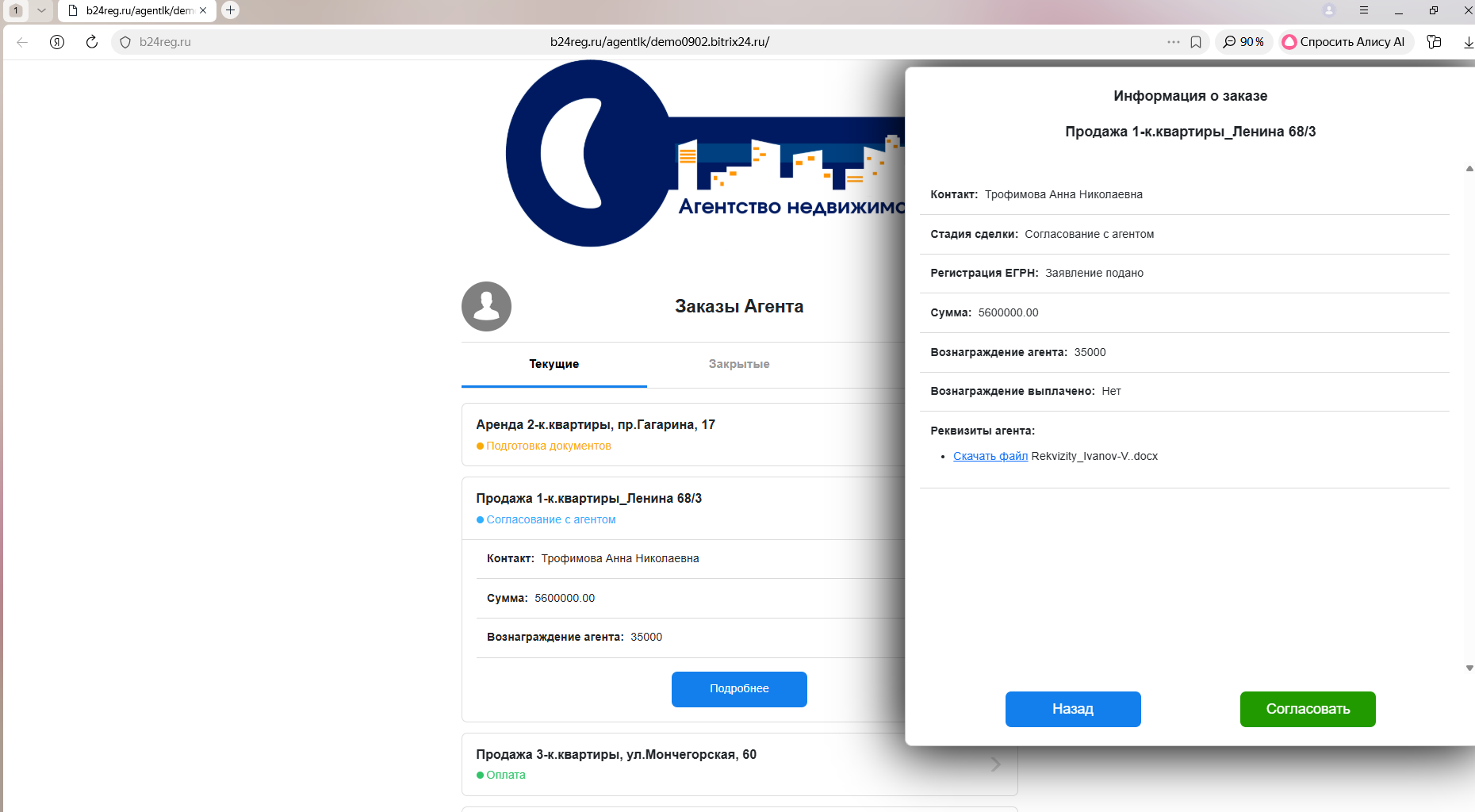Open the browser profile account icon
1475x812 pixels.
click(x=1330, y=10)
